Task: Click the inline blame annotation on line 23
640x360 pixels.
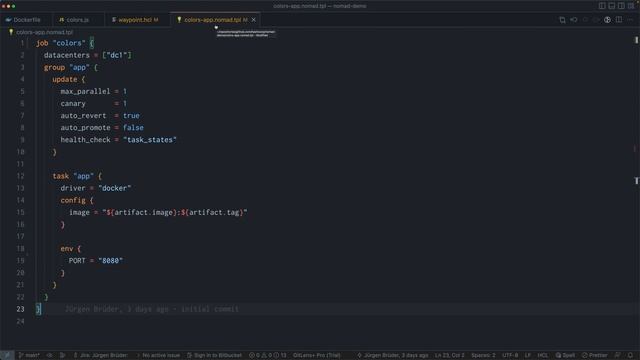Action: tap(152, 309)
